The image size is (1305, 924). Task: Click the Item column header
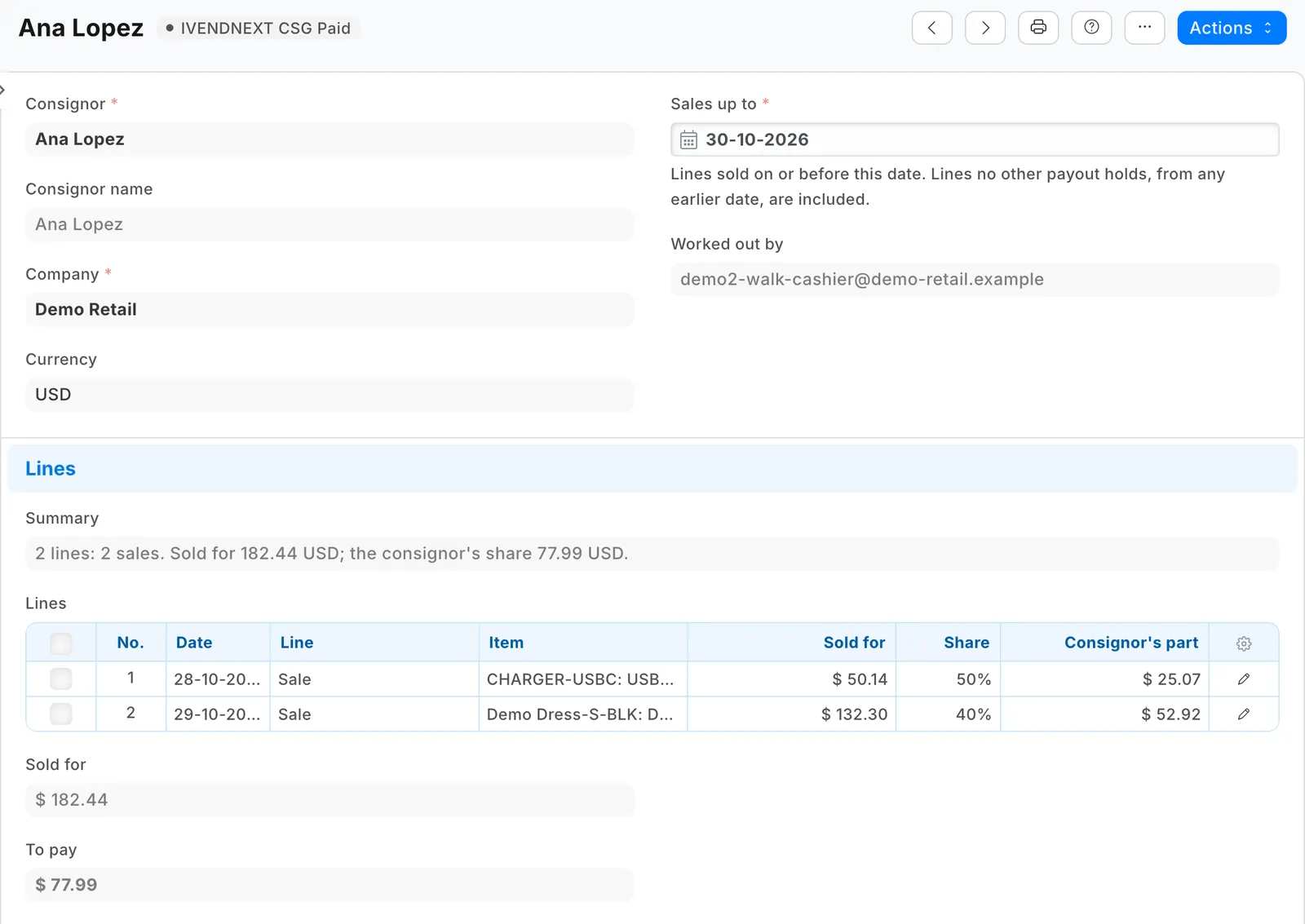(x=583, y=643)
